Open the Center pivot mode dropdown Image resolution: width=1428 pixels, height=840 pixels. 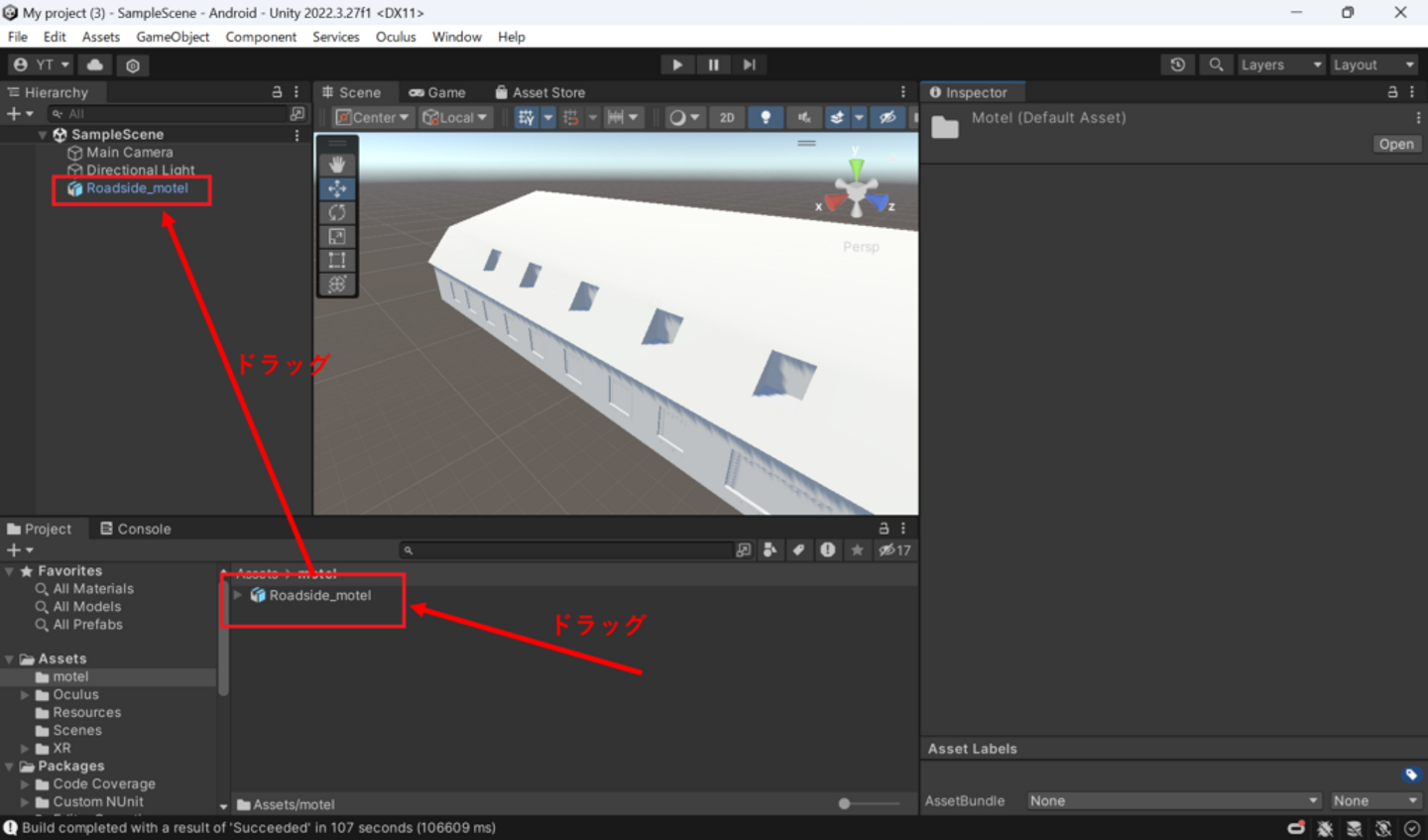tap(372, 117)
